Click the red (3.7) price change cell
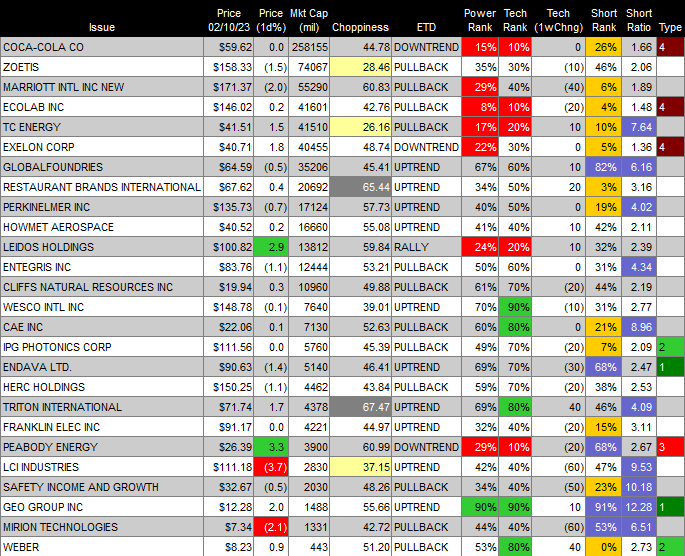Viewport: 685px width, 556px height. [271, 467]
